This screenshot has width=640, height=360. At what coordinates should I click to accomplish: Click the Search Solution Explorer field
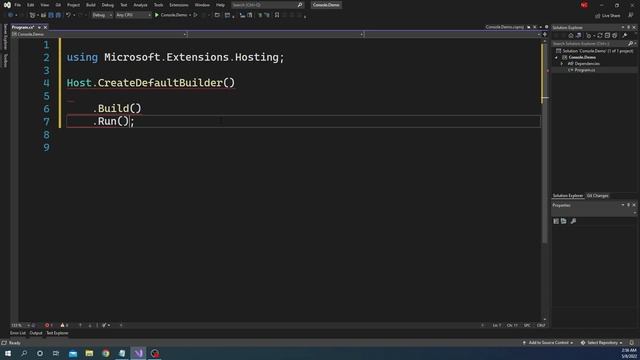pyautogui.click(x=590, y=43)
